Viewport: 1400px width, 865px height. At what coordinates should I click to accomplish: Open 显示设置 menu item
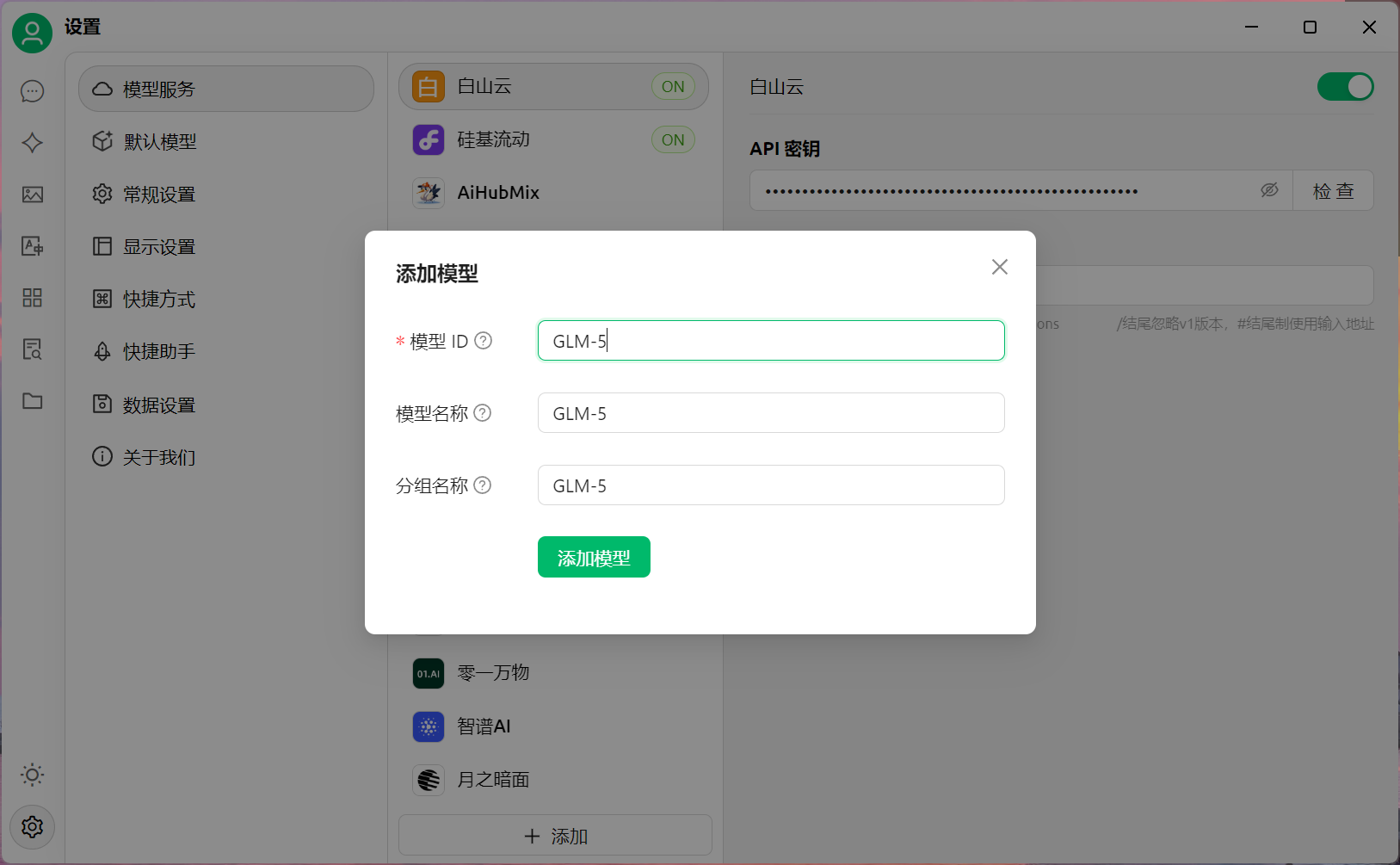226,246
